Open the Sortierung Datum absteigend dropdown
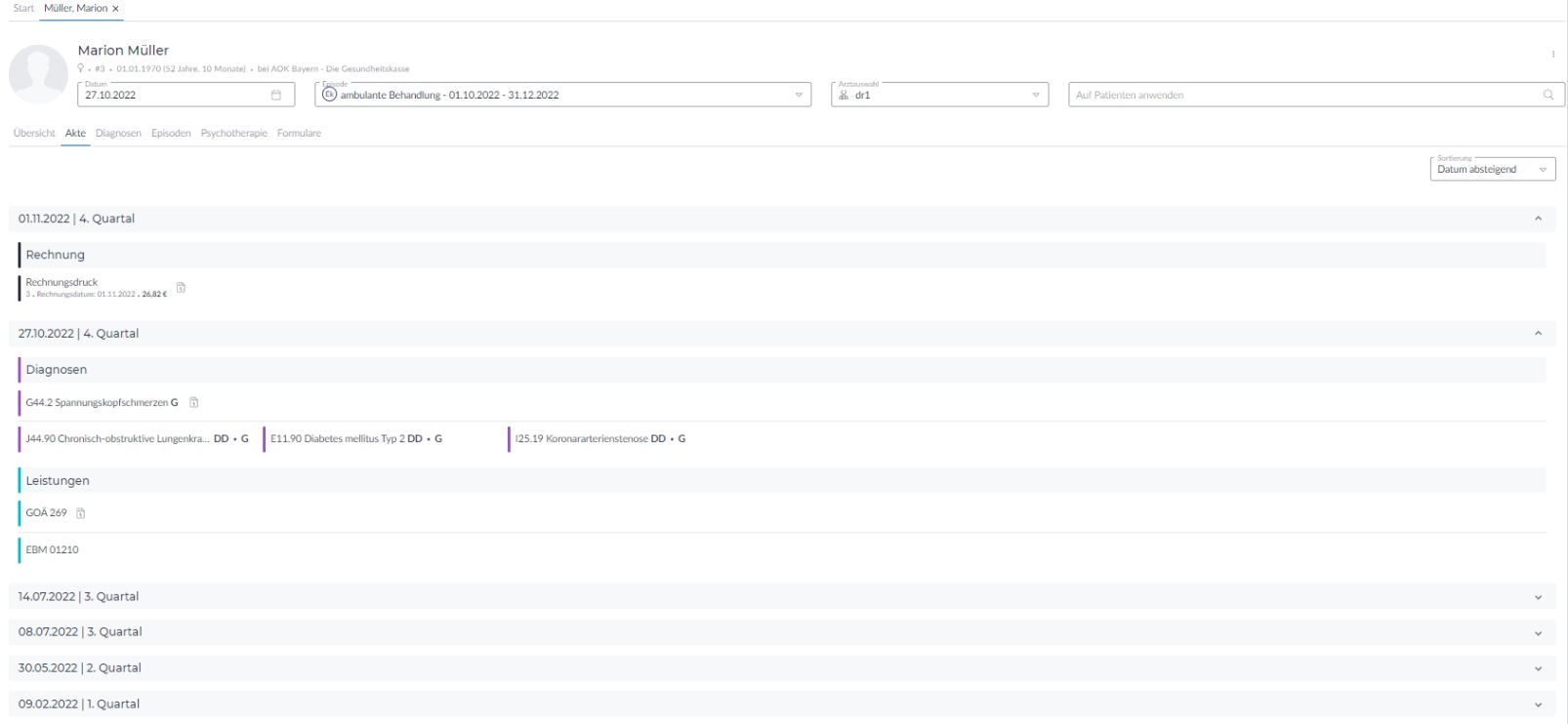This screenshot has width=1568, height=724. click(x=1543, y=170)
